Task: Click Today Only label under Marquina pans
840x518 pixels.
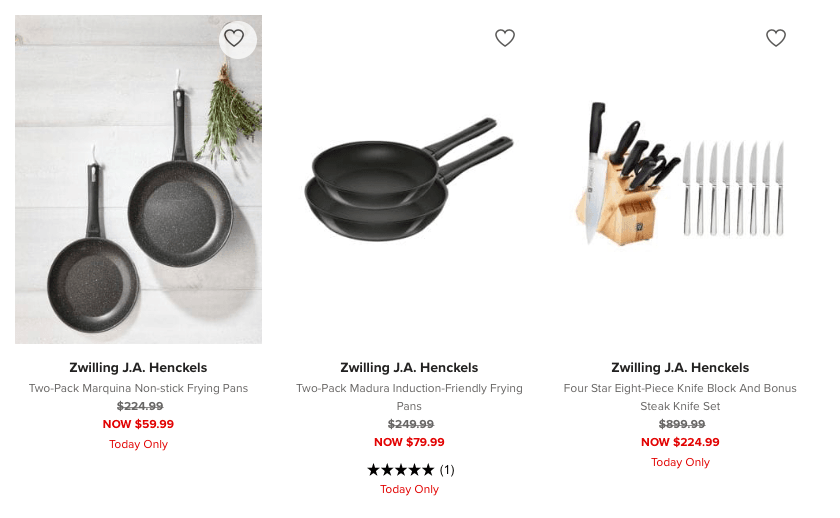Action: [x=138, y=444]
